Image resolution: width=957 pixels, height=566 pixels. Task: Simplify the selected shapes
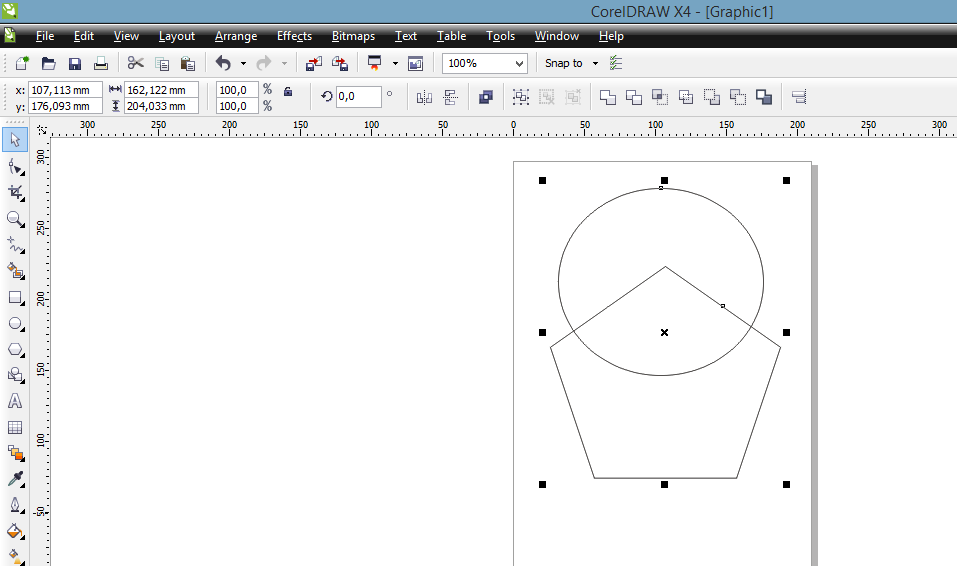686,96
